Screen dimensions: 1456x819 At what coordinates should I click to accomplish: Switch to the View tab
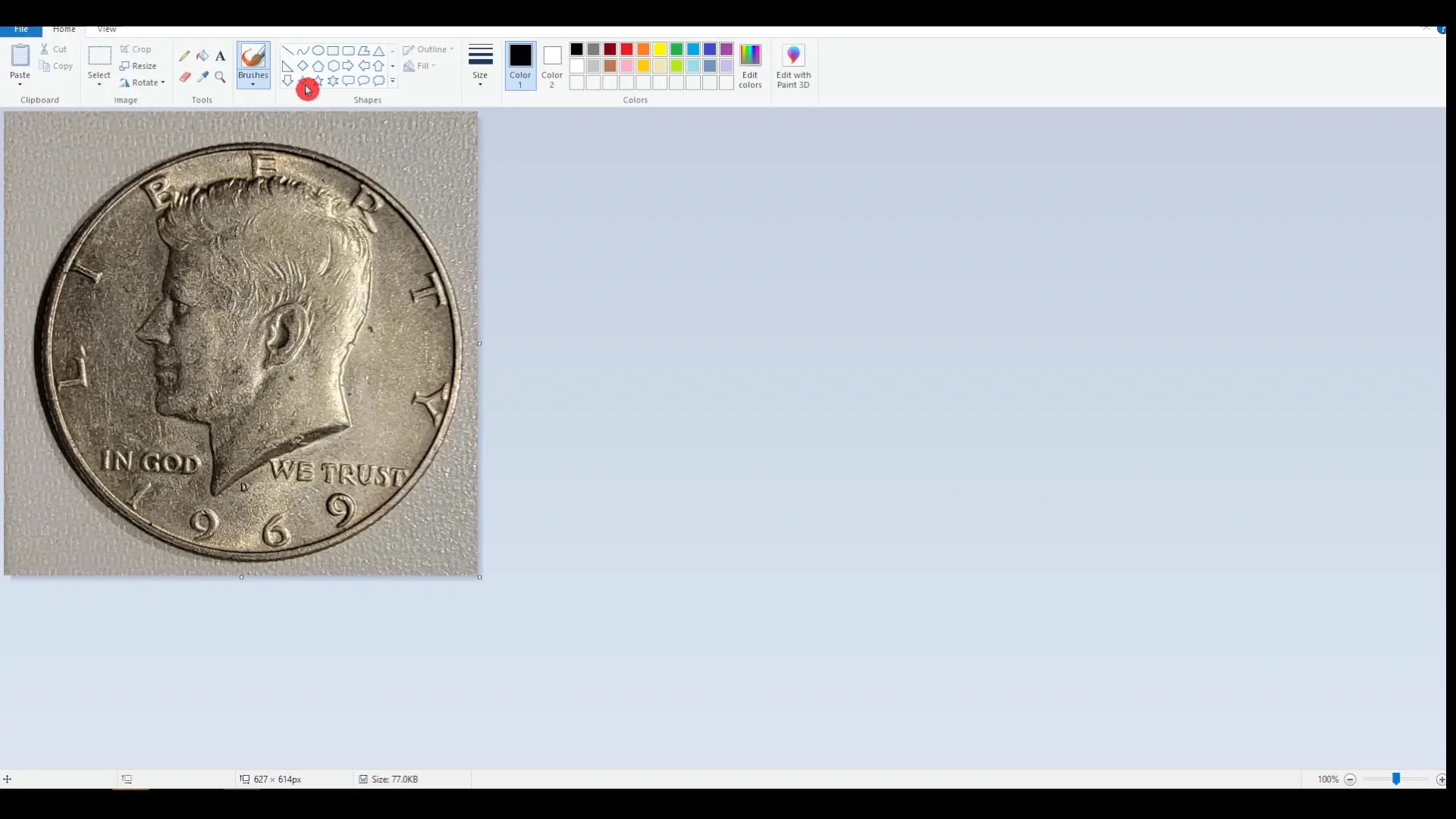[x=106, y=30]
